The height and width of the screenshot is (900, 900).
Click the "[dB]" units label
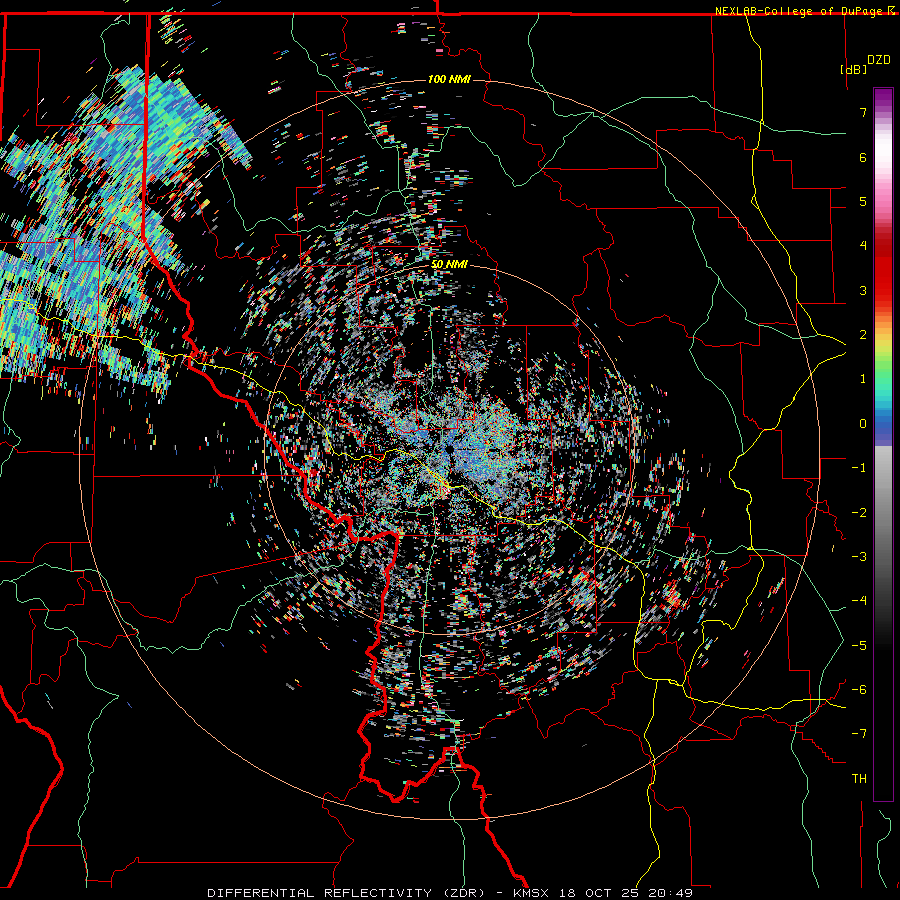point(853,69)
